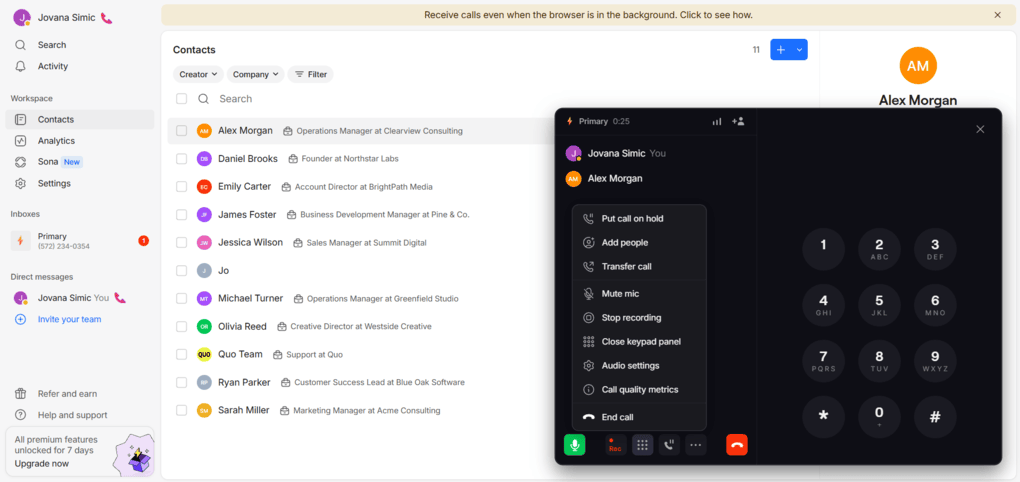
Task: Open Settings in the sidebar
Action: (54, 183)
